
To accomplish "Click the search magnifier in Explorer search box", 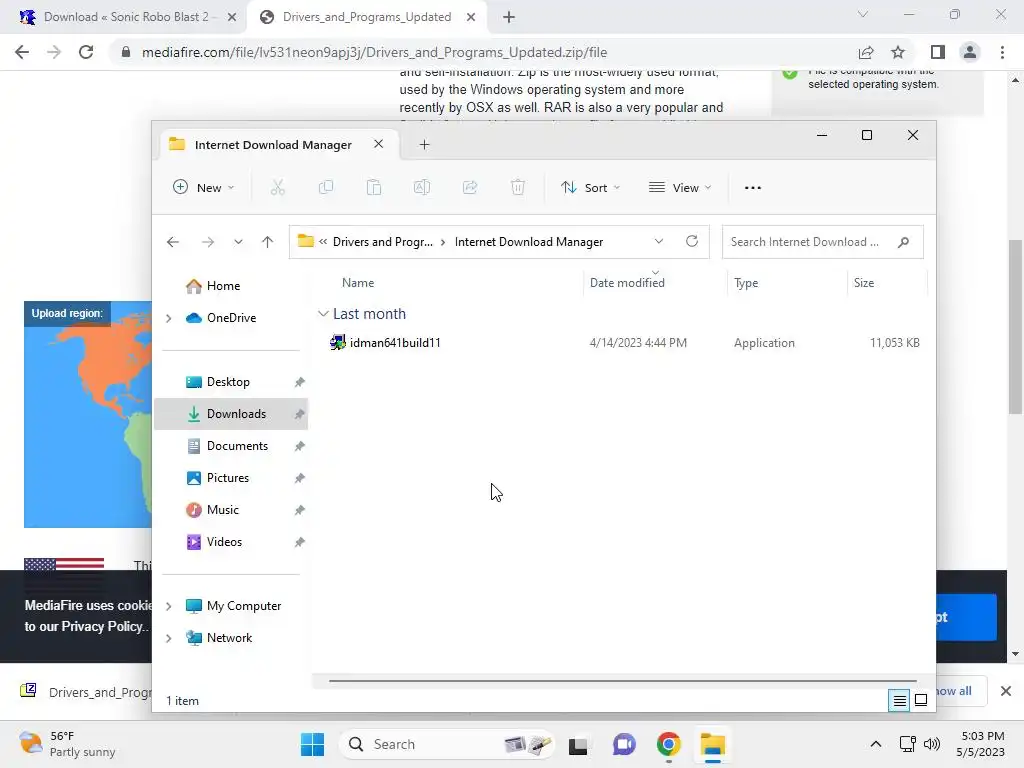I will (903, 242).
